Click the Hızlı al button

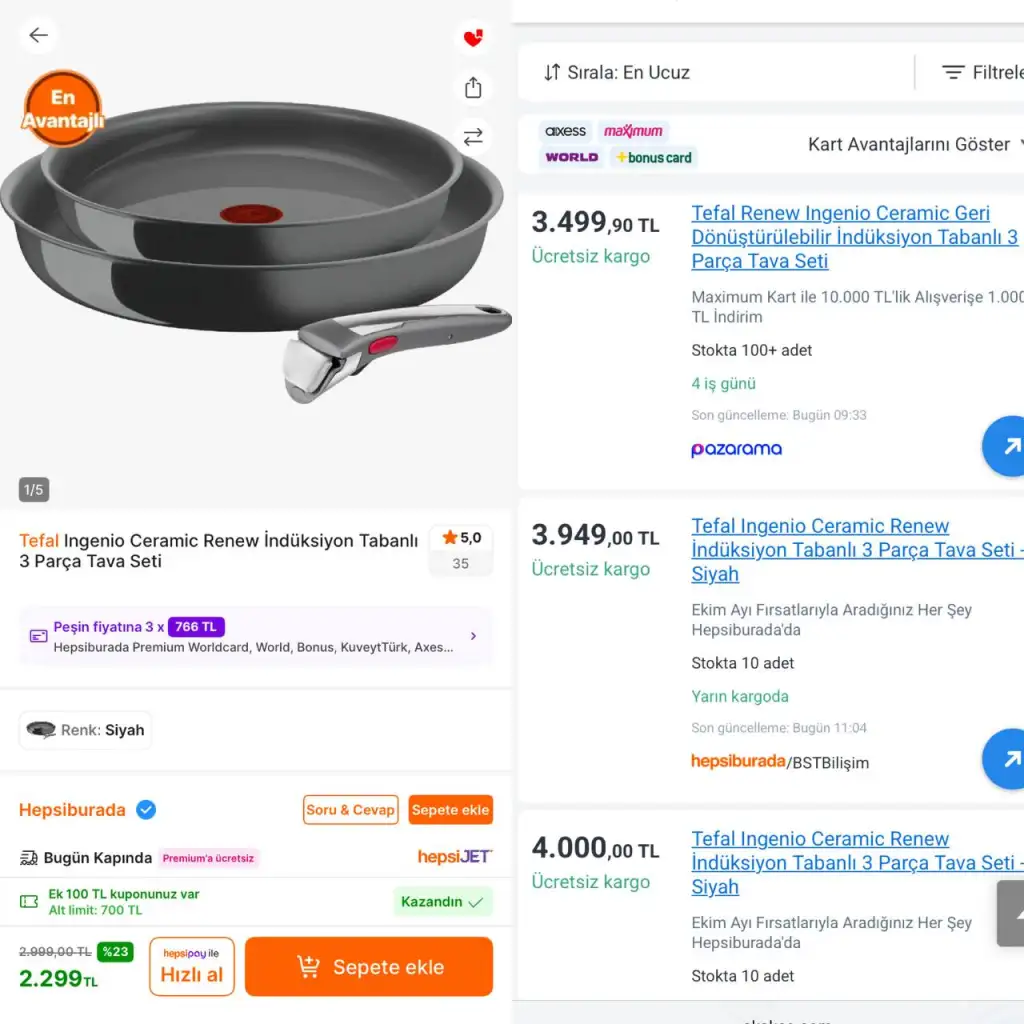(192, 967)
